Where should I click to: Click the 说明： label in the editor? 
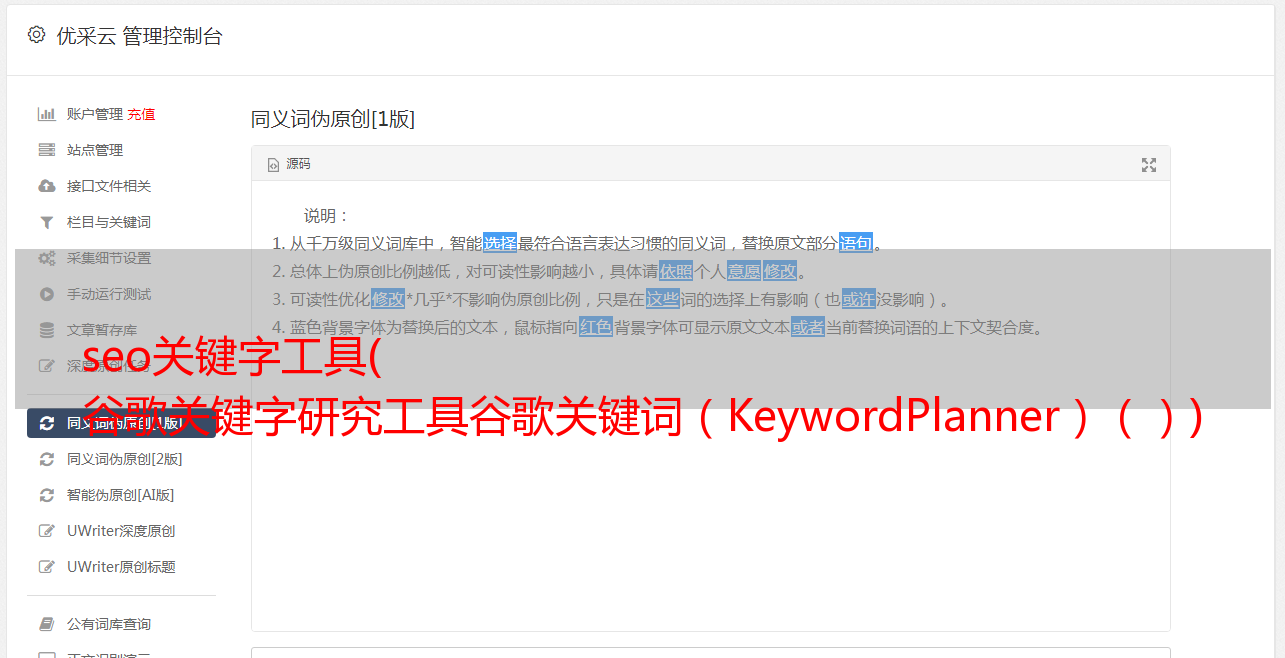click(327, 216)
